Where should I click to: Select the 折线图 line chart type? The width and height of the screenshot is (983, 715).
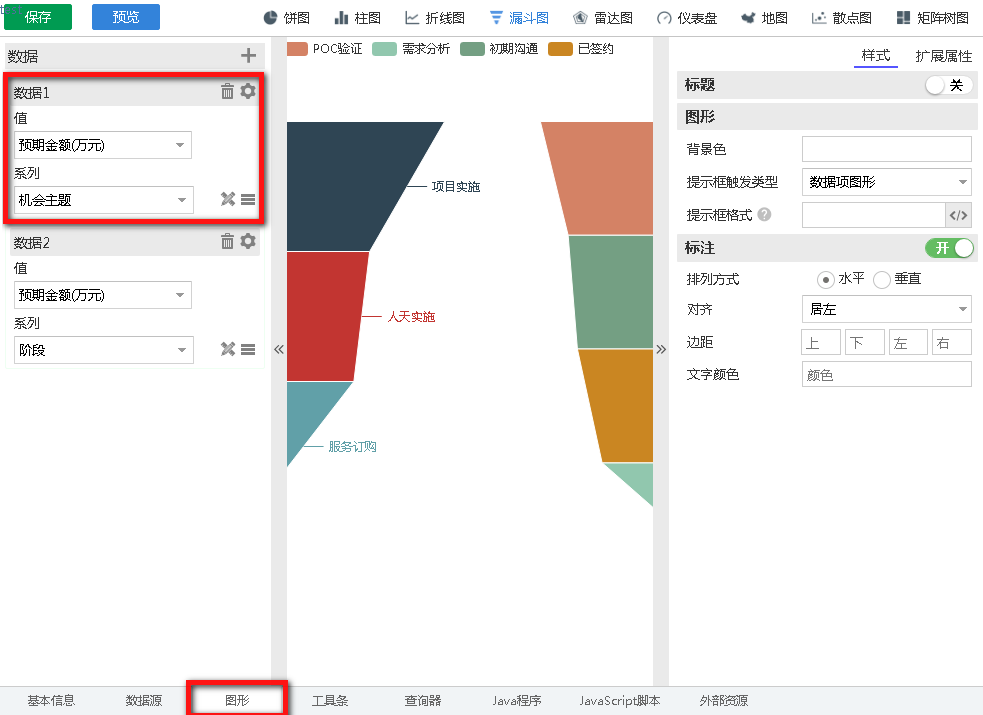pyautogui.click(x=434, y=18)
